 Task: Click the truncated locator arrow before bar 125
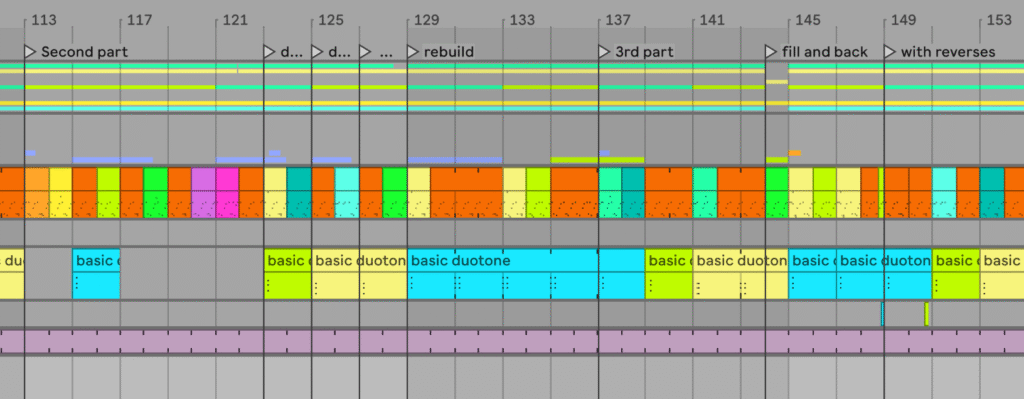(x=270, y=52)
